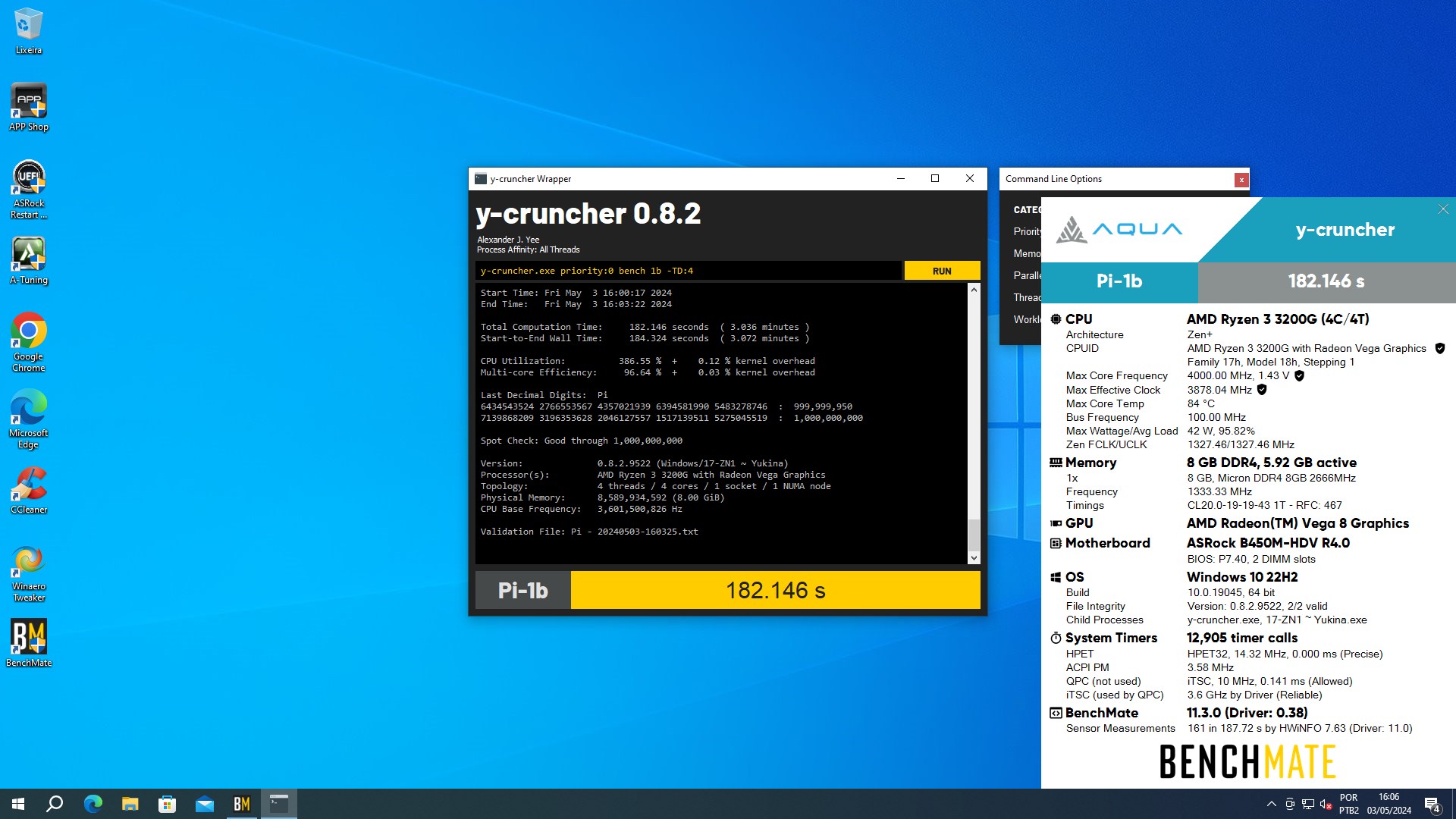
Task: Open the A-Tuning desktop shortcut
Action: [28, 261]
